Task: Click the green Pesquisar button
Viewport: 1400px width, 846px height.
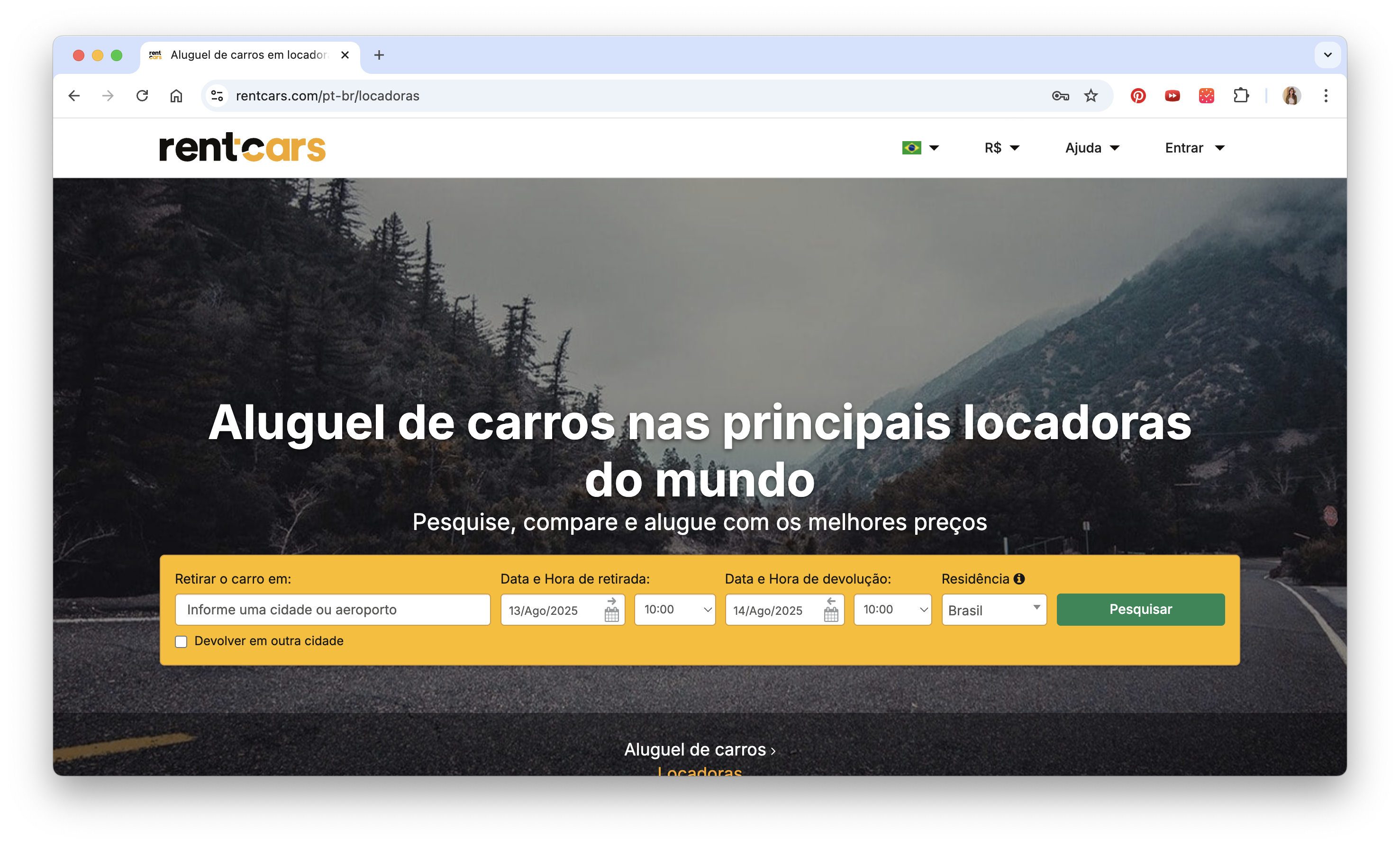Action: 1140,609
